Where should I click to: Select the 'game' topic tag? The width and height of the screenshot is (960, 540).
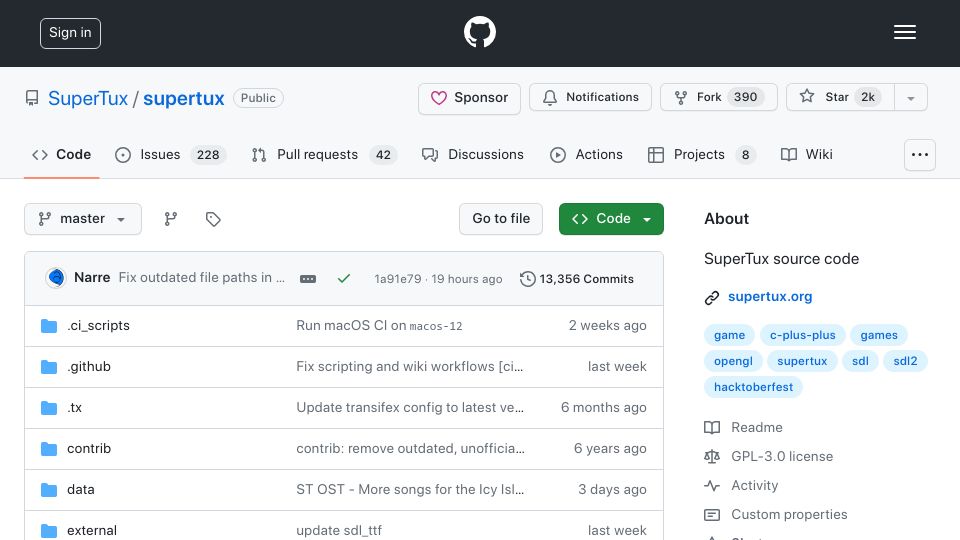click(x=729, y=336)
